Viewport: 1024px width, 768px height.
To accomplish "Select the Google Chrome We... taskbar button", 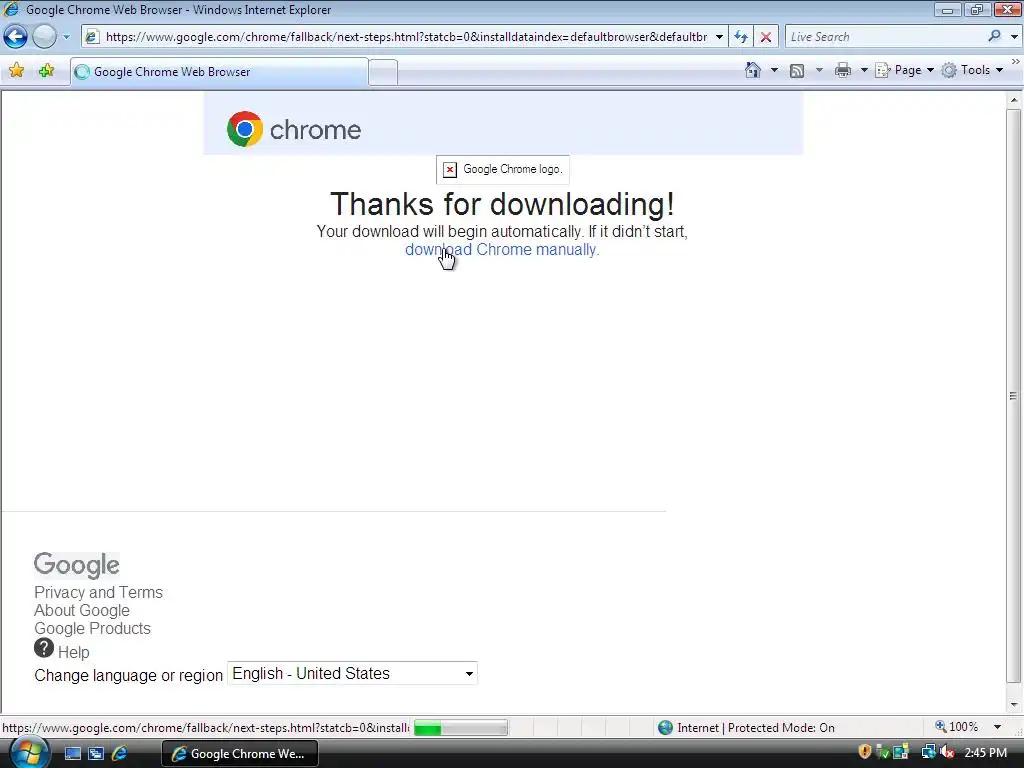I will tap(239, 753).
